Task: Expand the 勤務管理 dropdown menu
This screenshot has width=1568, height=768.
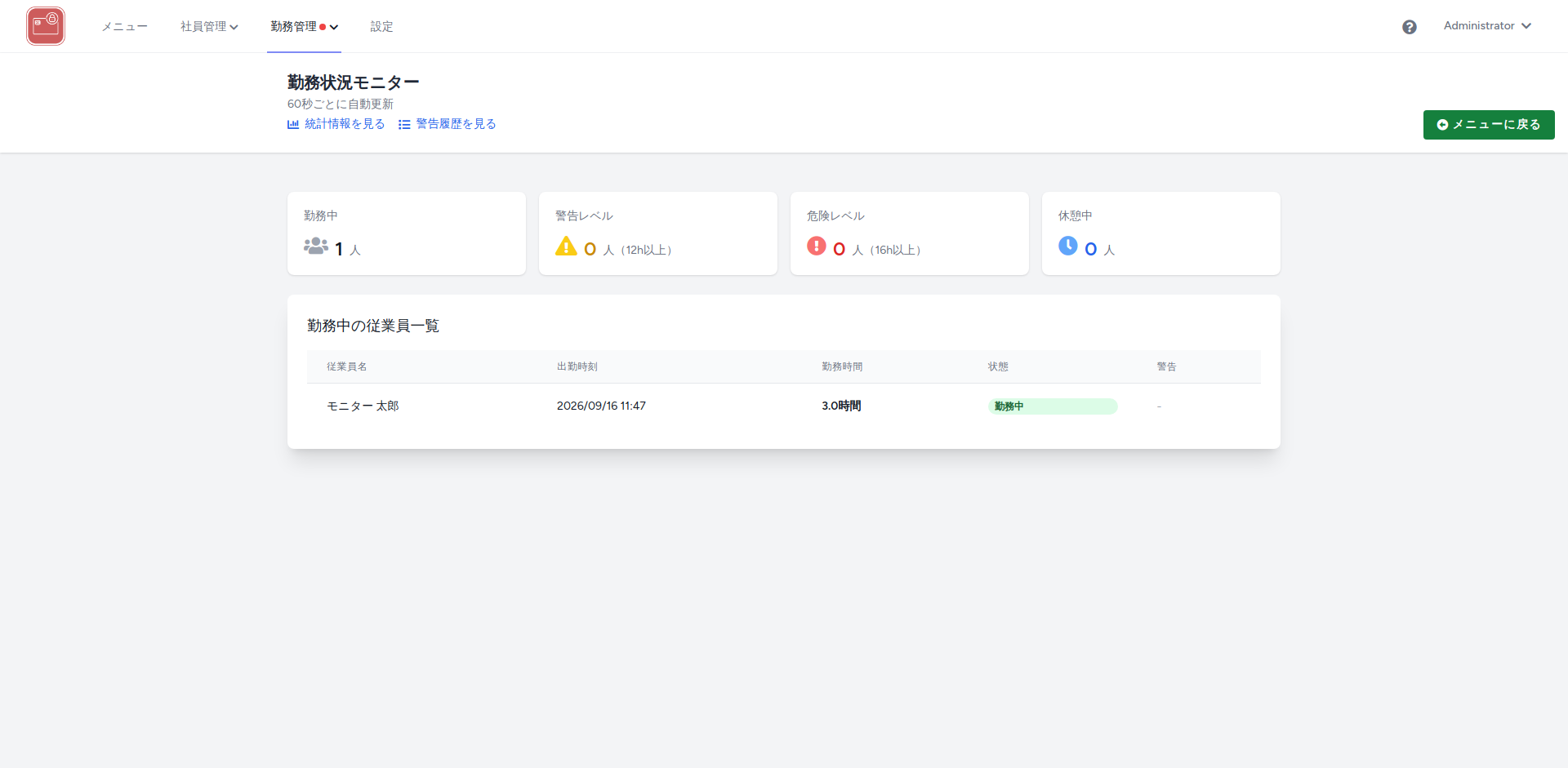Action: (304, 26)
